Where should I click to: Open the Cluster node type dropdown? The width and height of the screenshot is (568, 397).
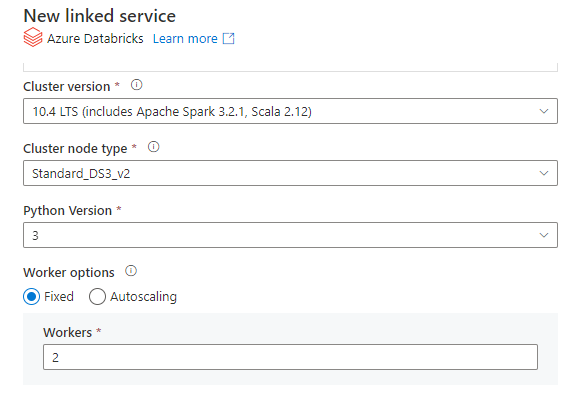point(290,173)
